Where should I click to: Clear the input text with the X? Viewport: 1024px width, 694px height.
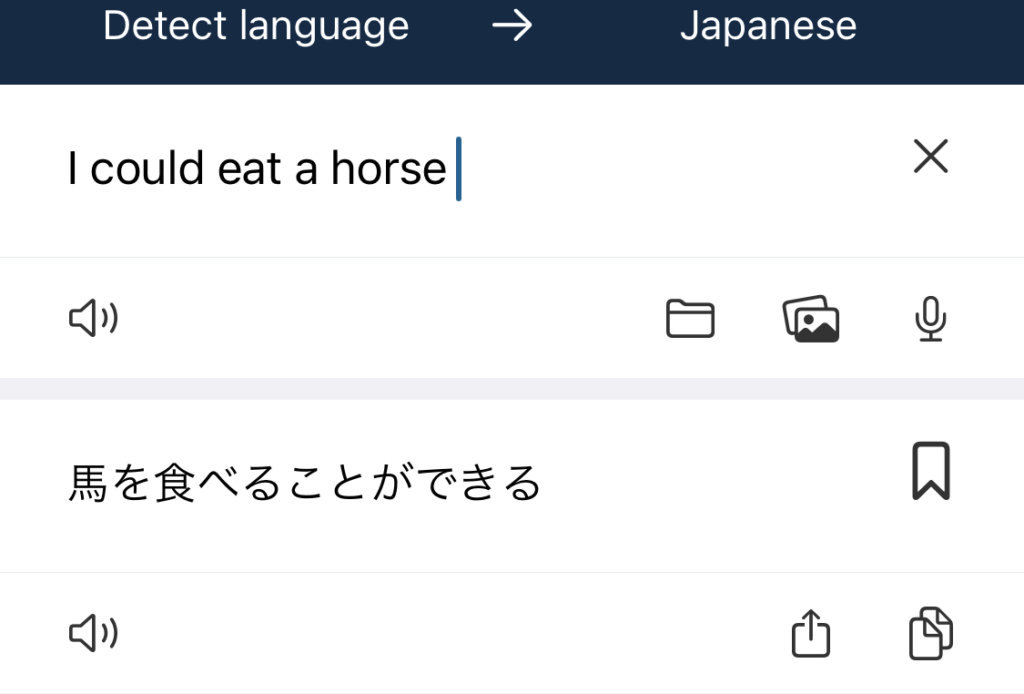(930, 157)
